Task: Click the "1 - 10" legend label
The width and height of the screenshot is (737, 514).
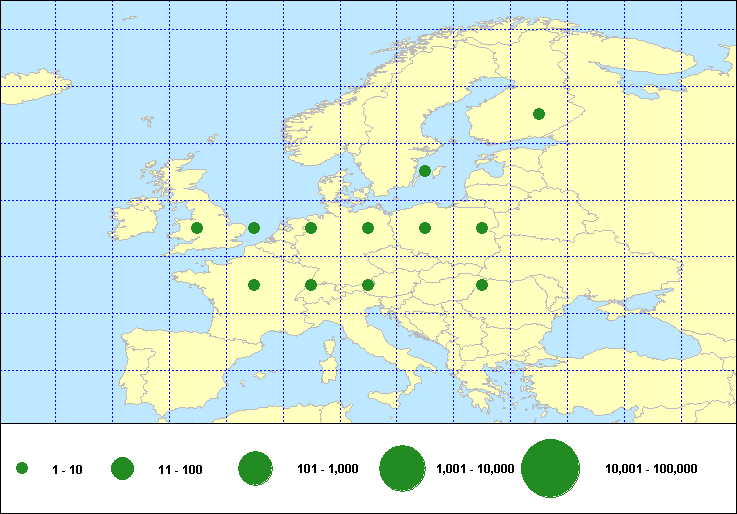Action: click(x=68, y=469)
